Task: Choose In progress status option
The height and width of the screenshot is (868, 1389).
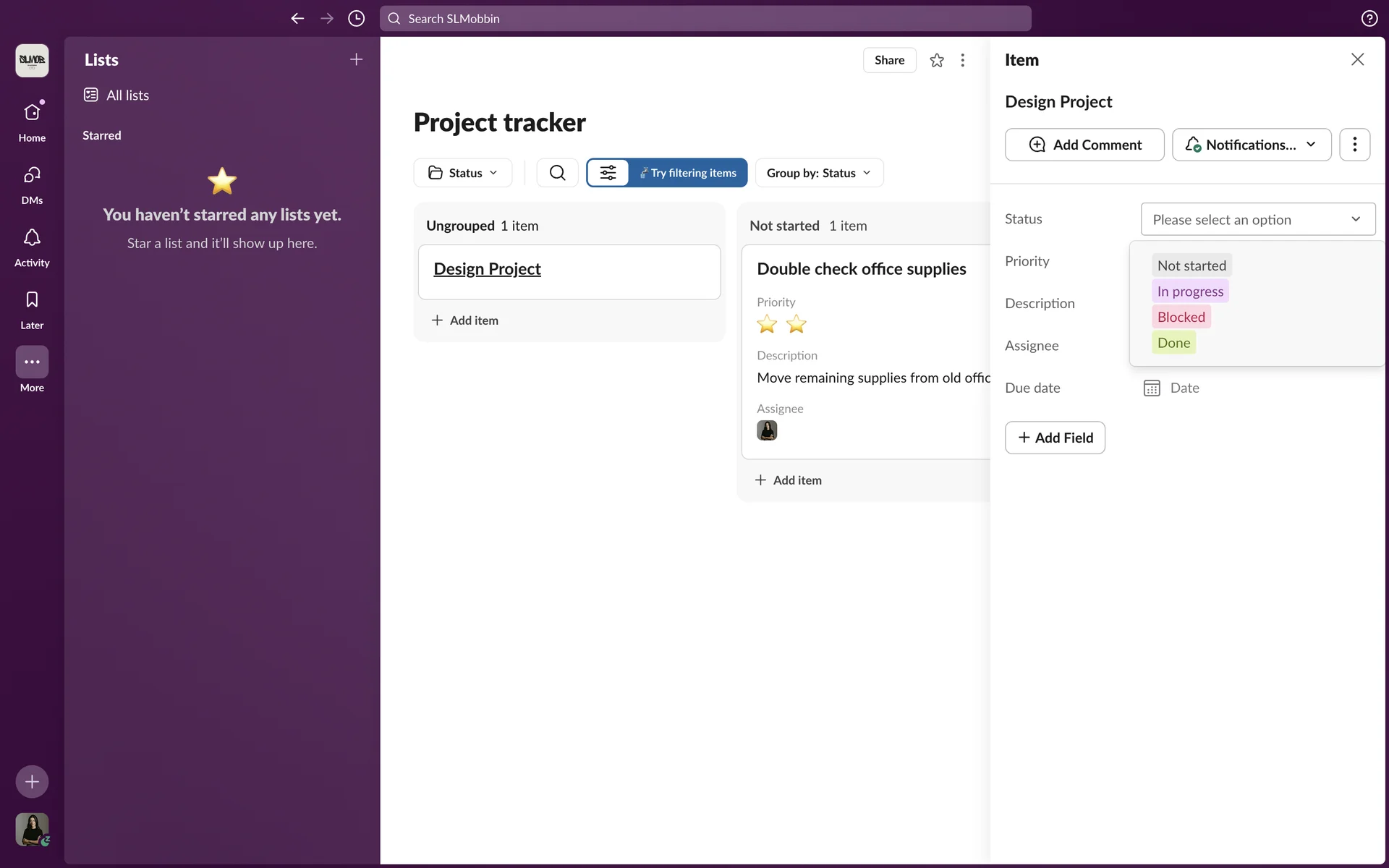Action: pos(1190,292)
